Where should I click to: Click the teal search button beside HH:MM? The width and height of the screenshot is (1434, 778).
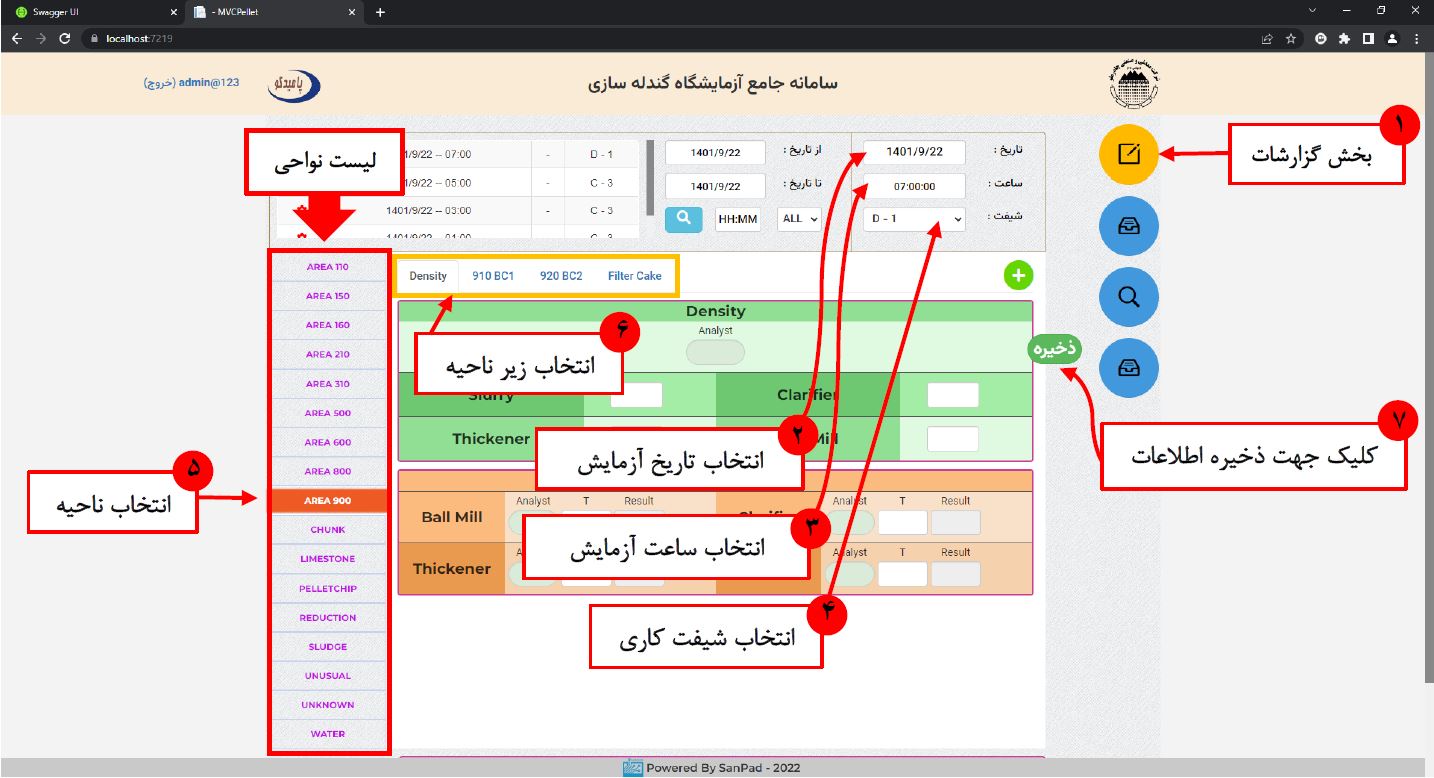pyautogui.click(x=684, y=219)
